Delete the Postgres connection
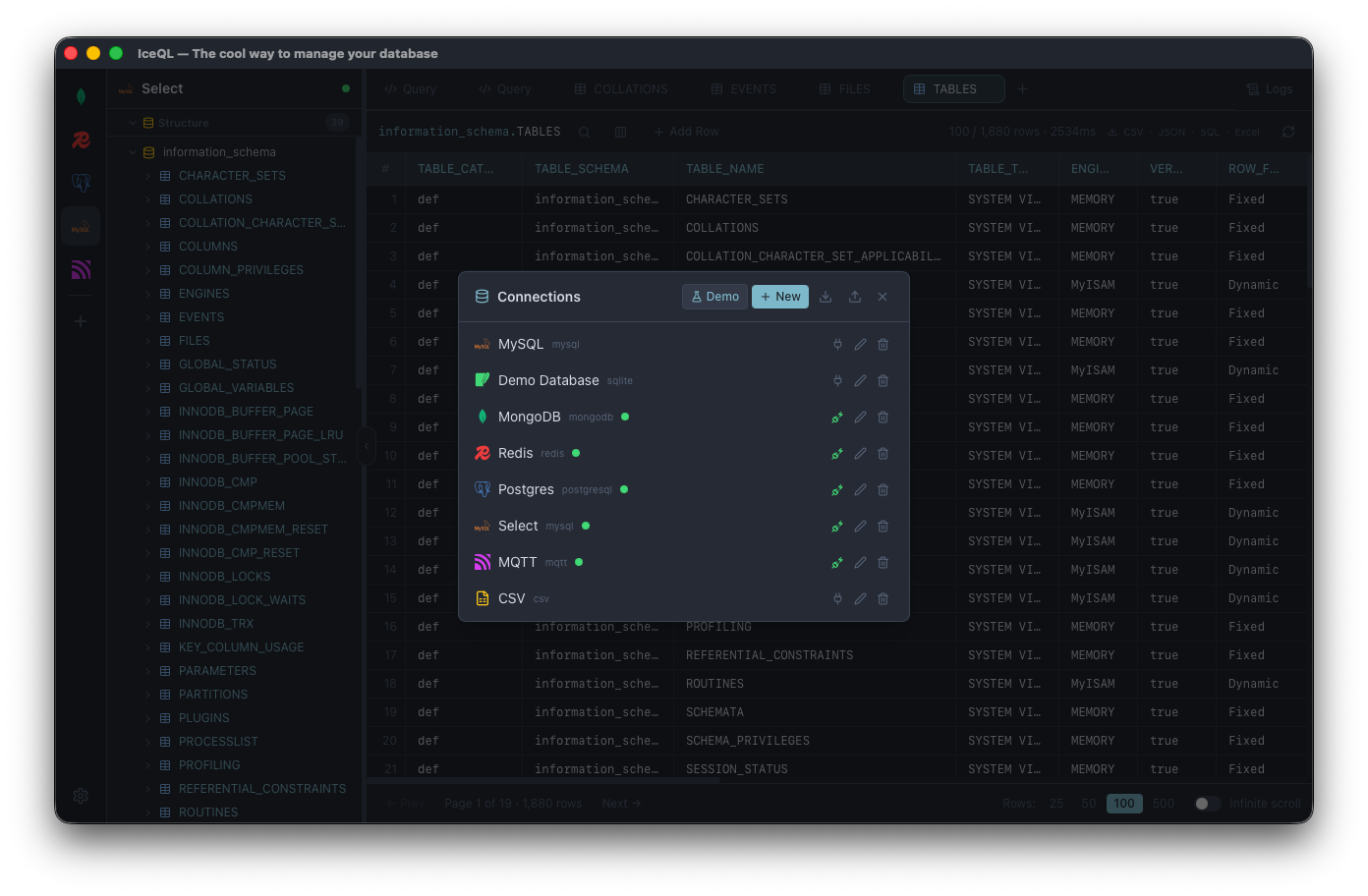 click(883, 490)
